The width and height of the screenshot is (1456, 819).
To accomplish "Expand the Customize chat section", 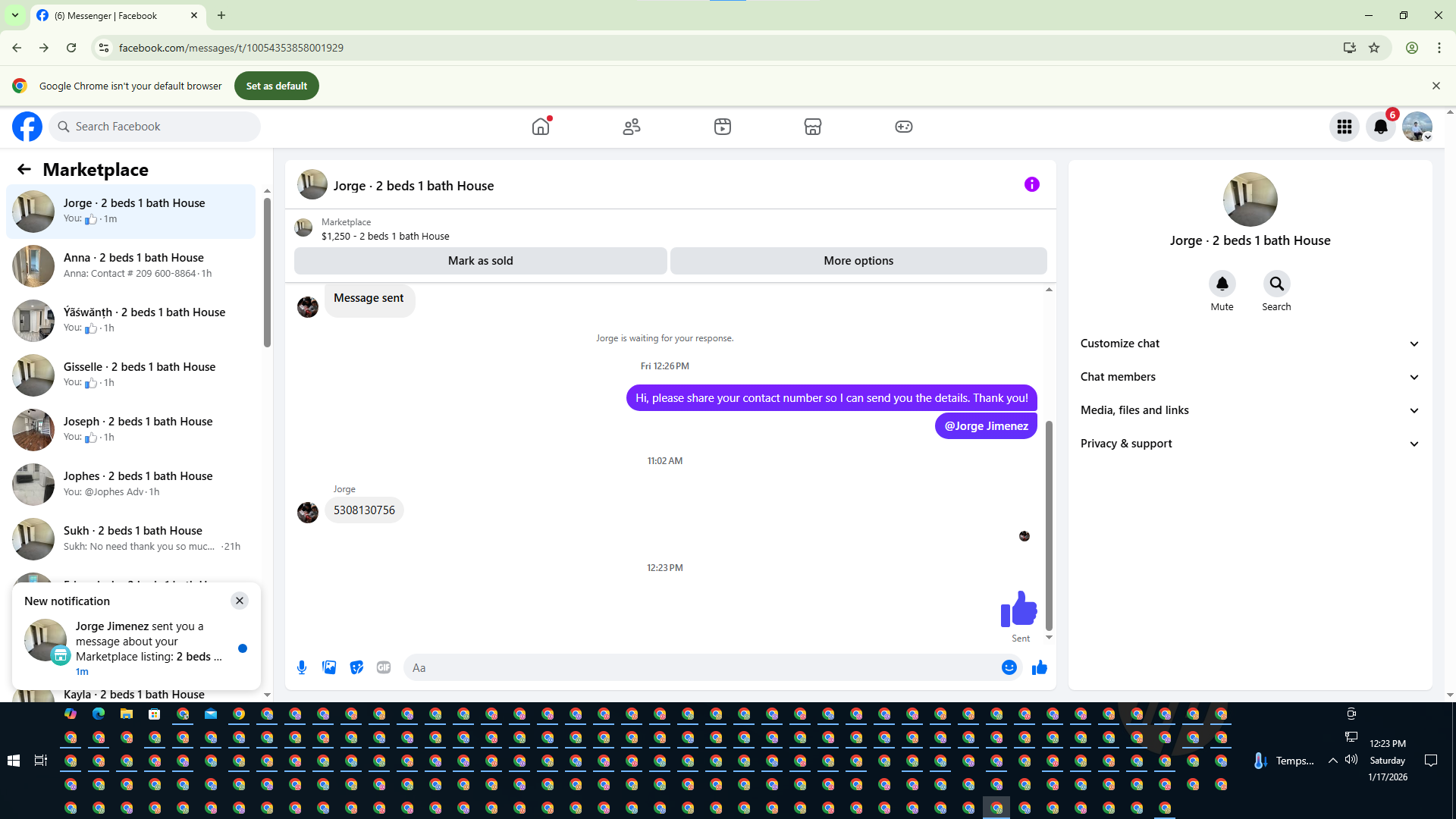I will (x=1250, y=344).
